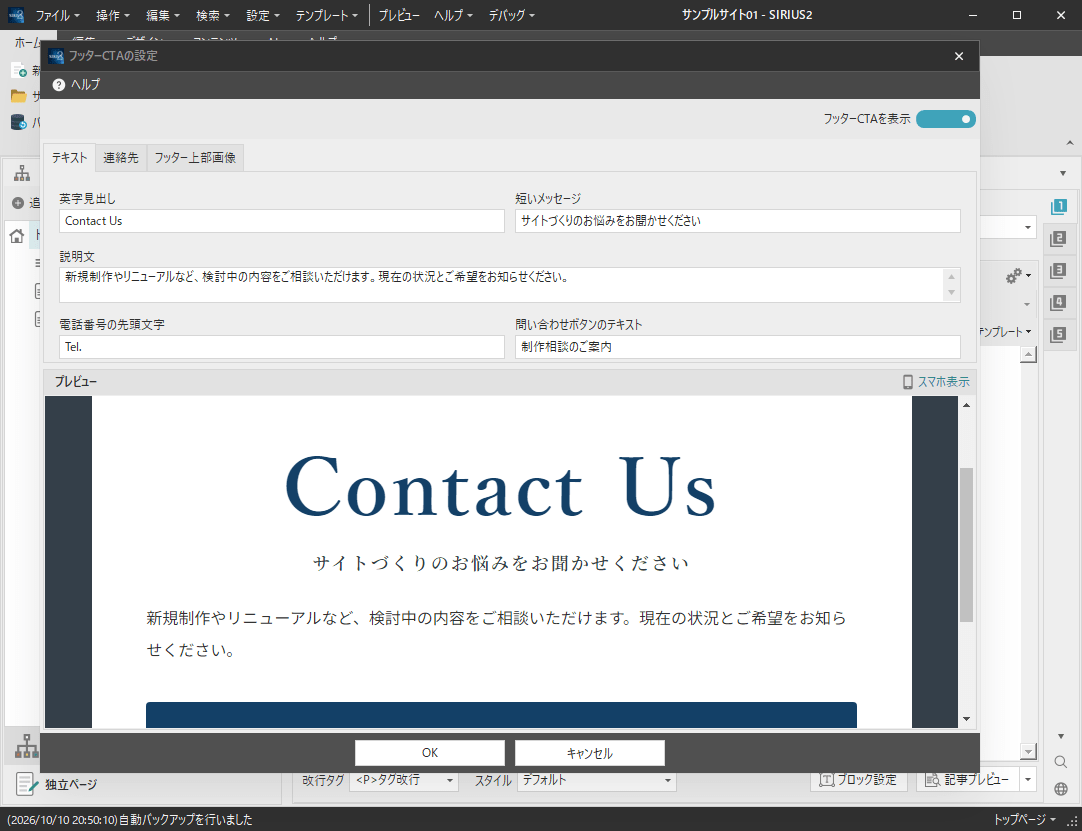Click the dark blue button in preview
Viewport: 1082px width, 831px height.
[501, 715]
